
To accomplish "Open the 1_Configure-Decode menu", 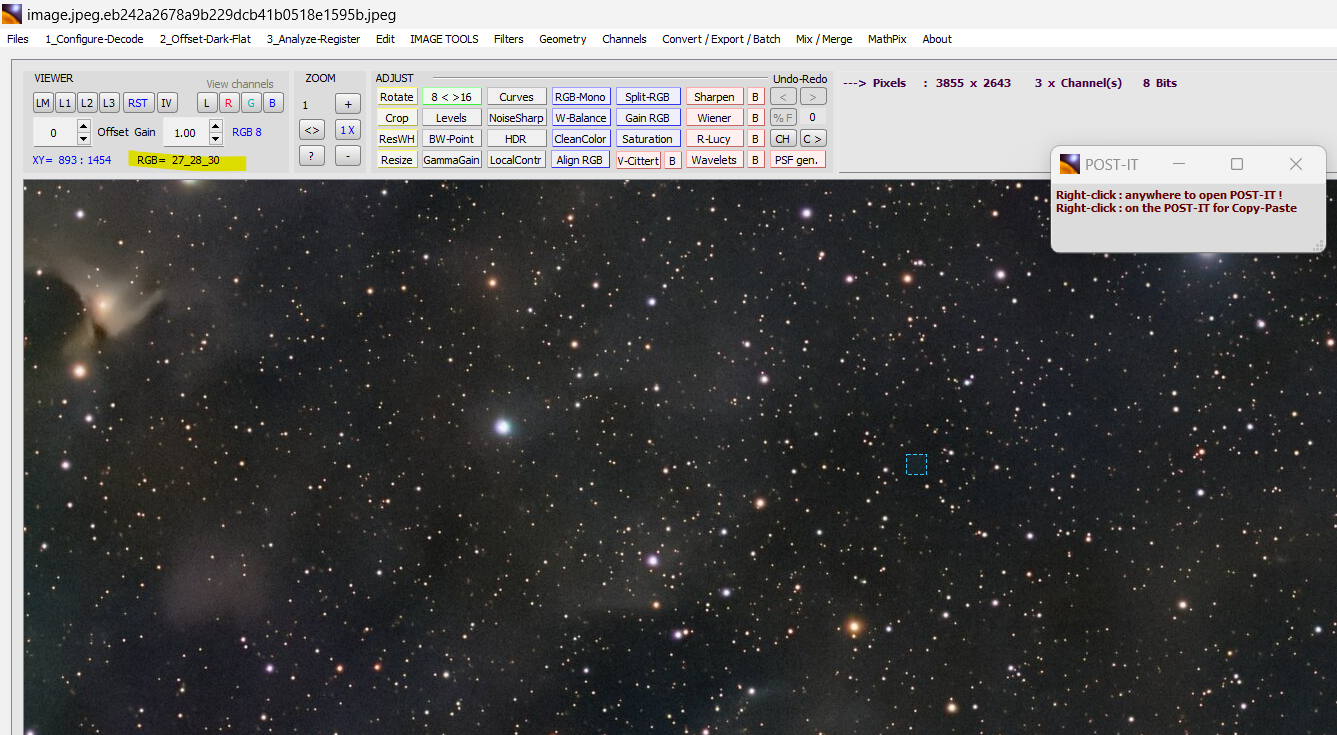I will point(94,39).
